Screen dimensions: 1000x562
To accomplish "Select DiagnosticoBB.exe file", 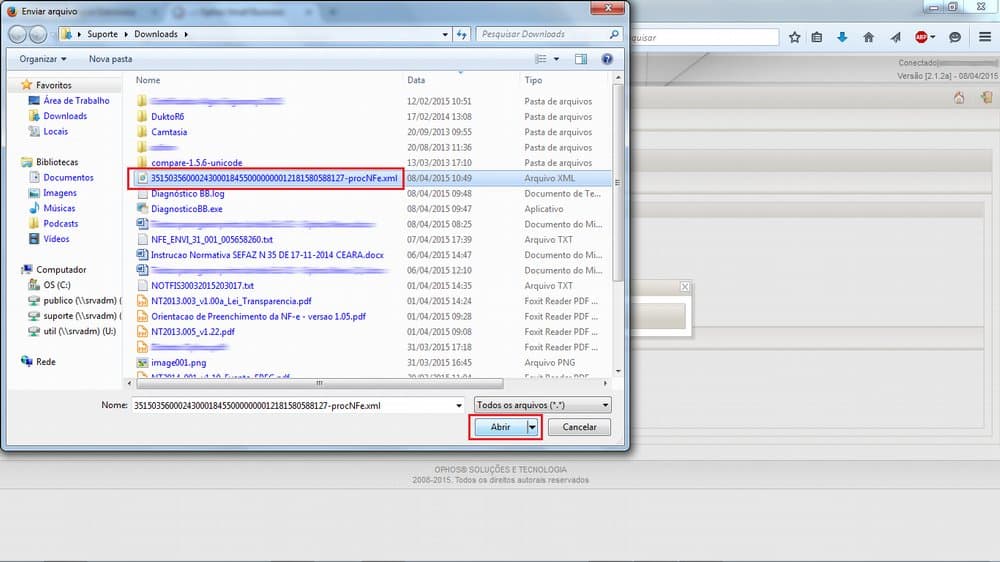I will pyautogui.click(x=186, y=209).
